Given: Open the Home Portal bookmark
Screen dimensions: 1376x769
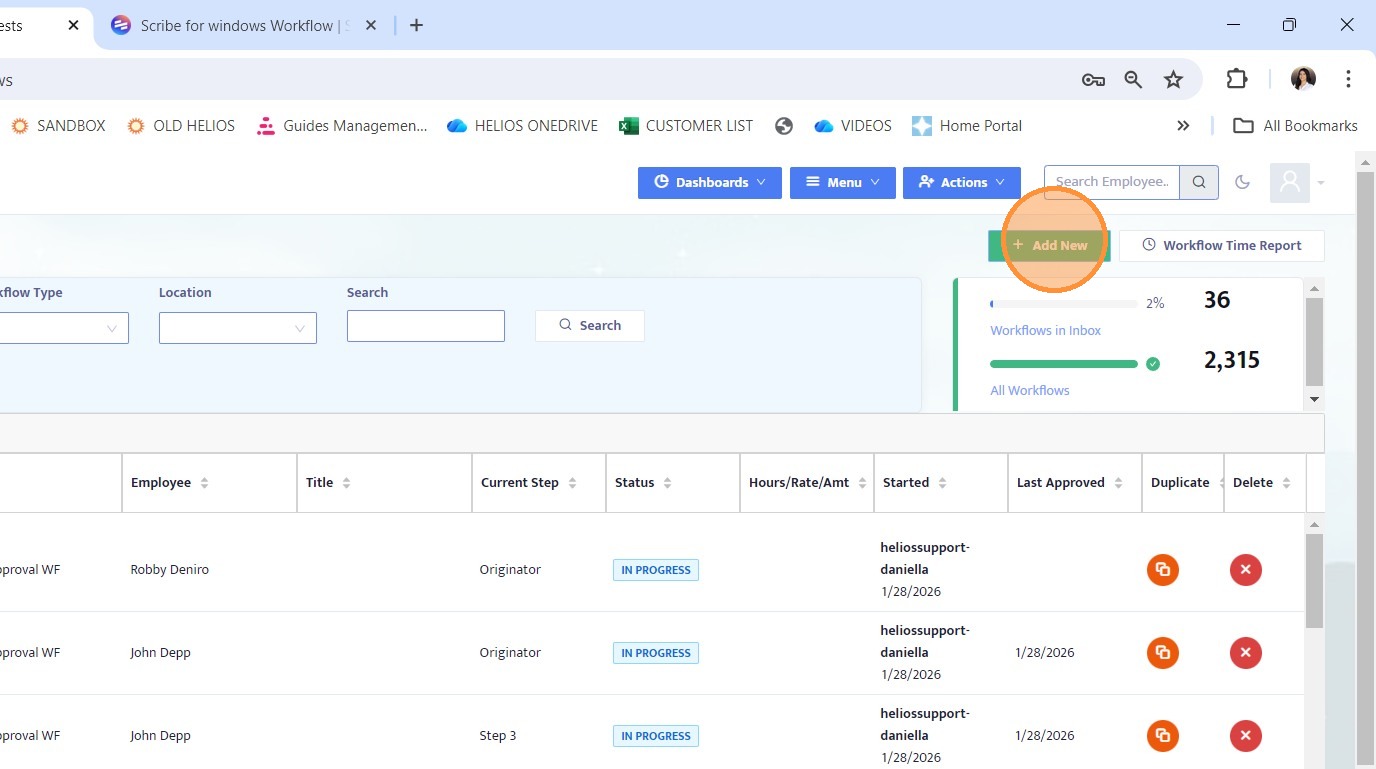Looking at the screenshot, I should [967, 126].
